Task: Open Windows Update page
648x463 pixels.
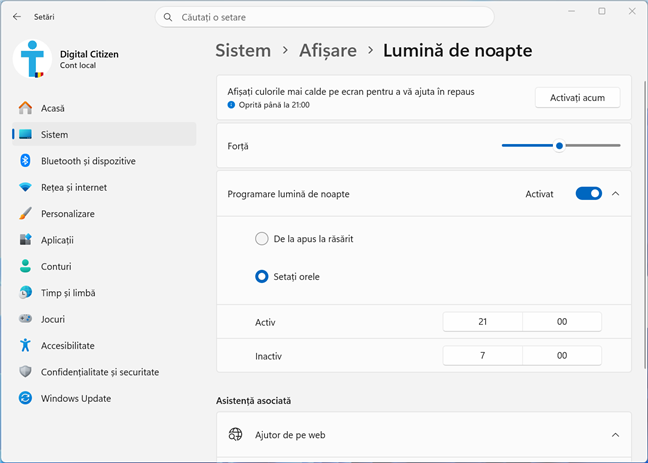Action: pos(104,399)
